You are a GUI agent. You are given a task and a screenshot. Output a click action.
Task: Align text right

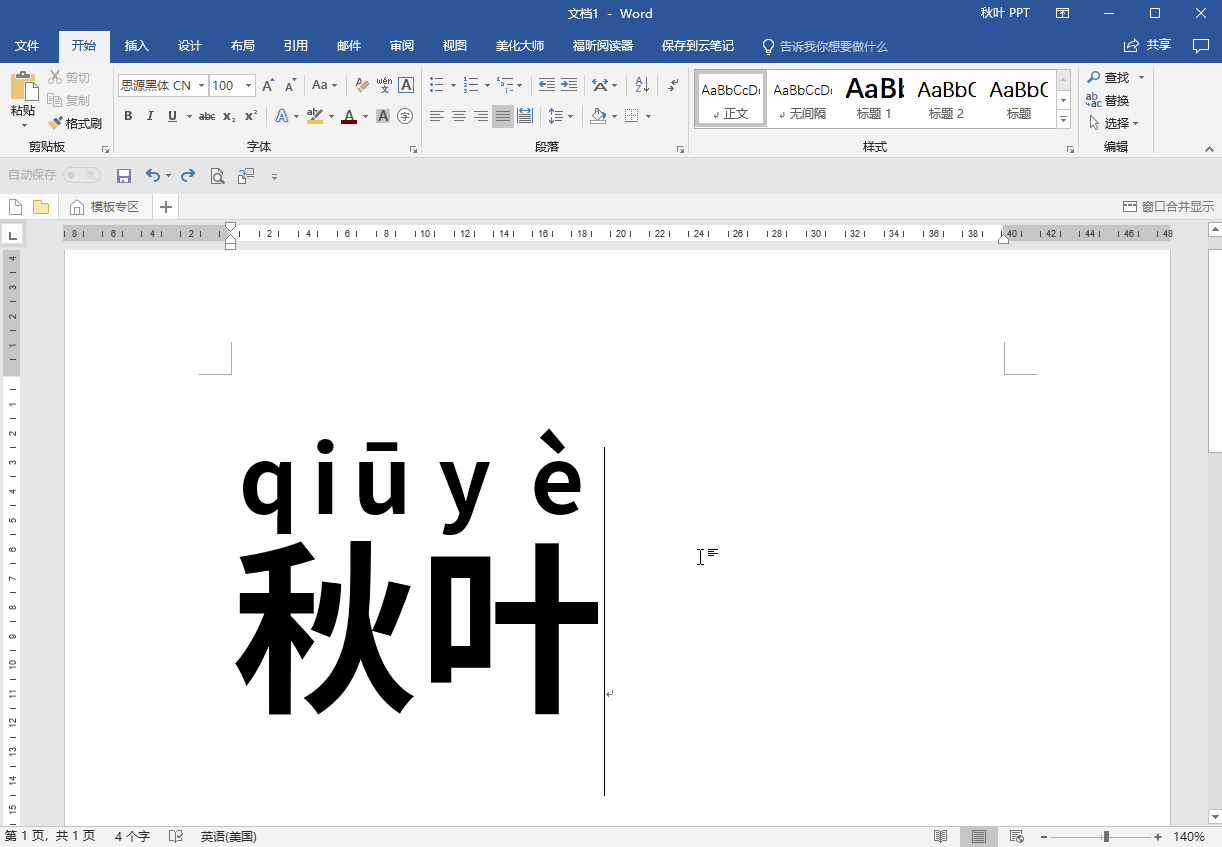[481, 116]
